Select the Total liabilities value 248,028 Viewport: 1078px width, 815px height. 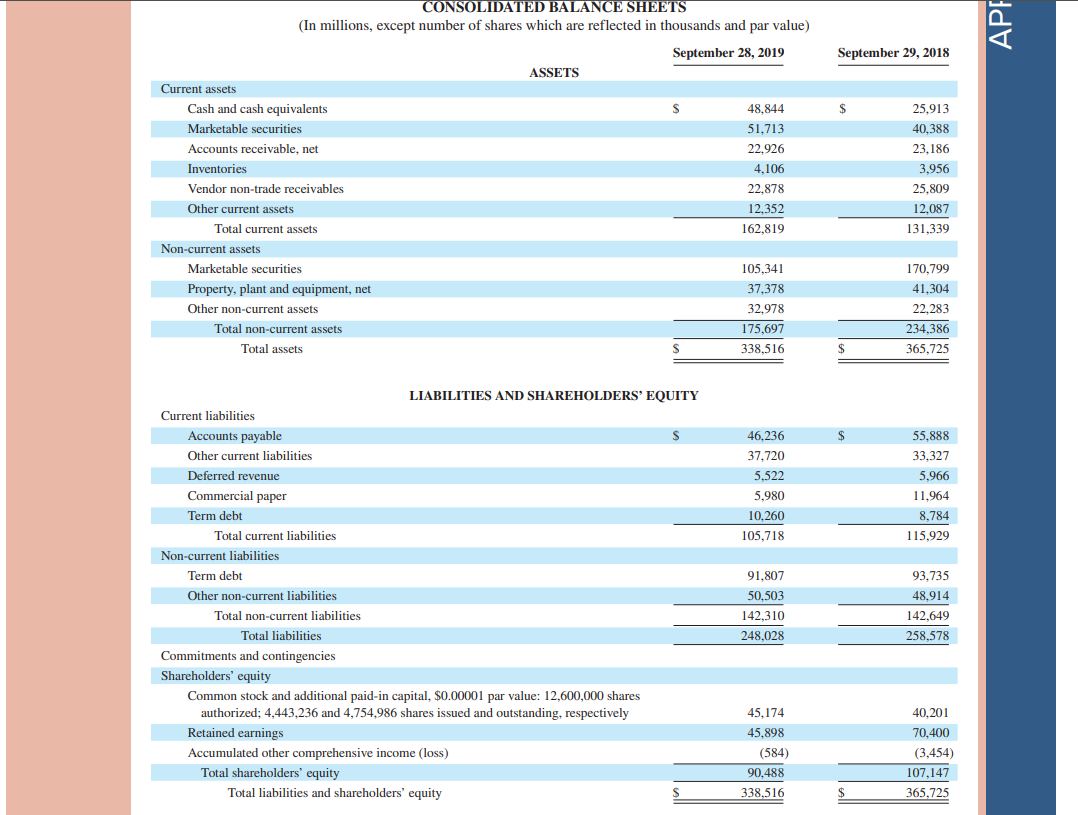click(765, 635)
